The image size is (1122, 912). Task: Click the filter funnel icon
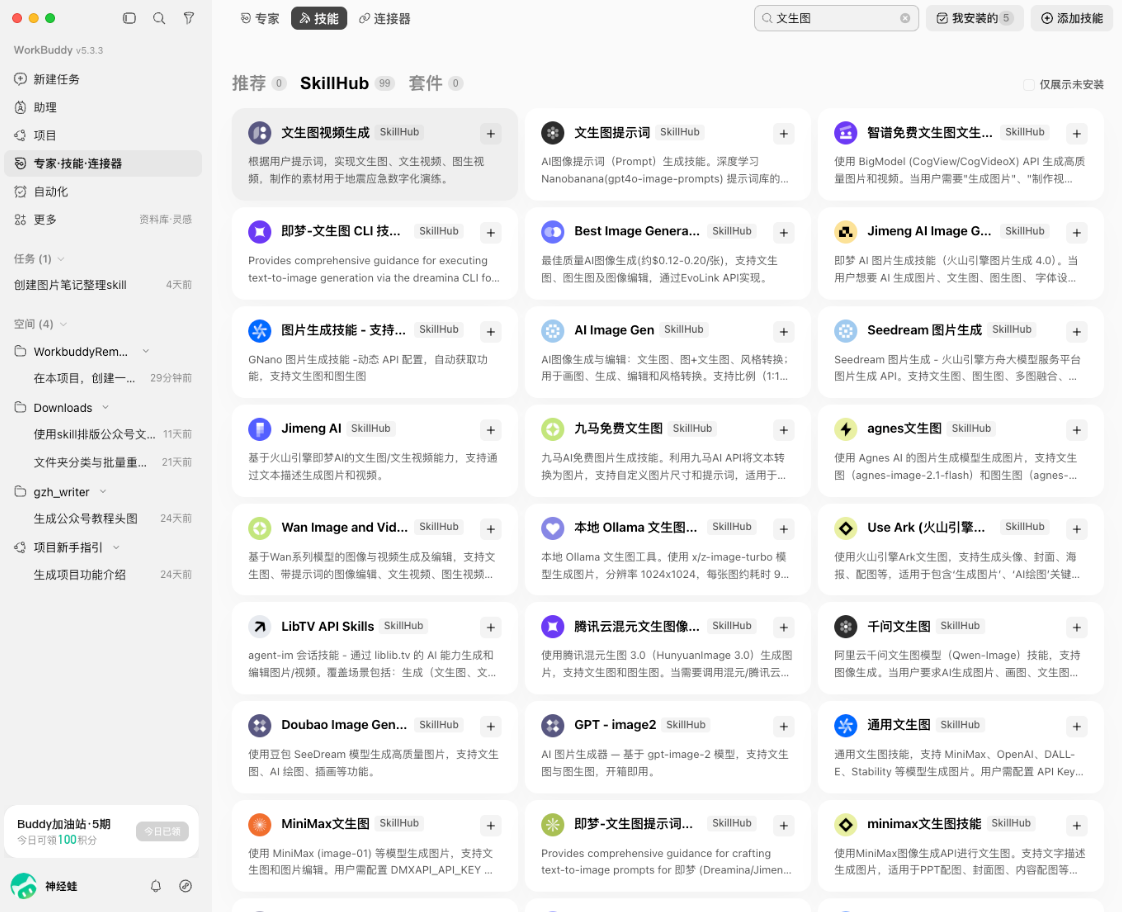coord(189,18)
